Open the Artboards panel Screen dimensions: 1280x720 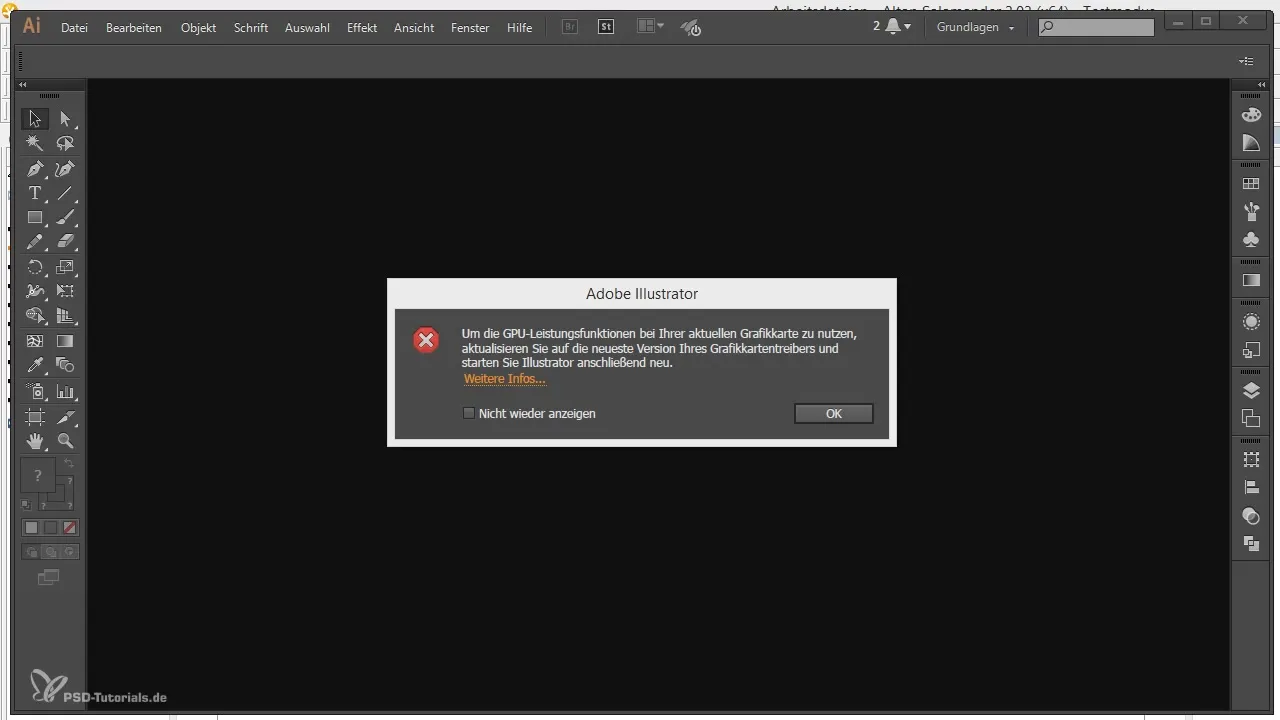1251,418
